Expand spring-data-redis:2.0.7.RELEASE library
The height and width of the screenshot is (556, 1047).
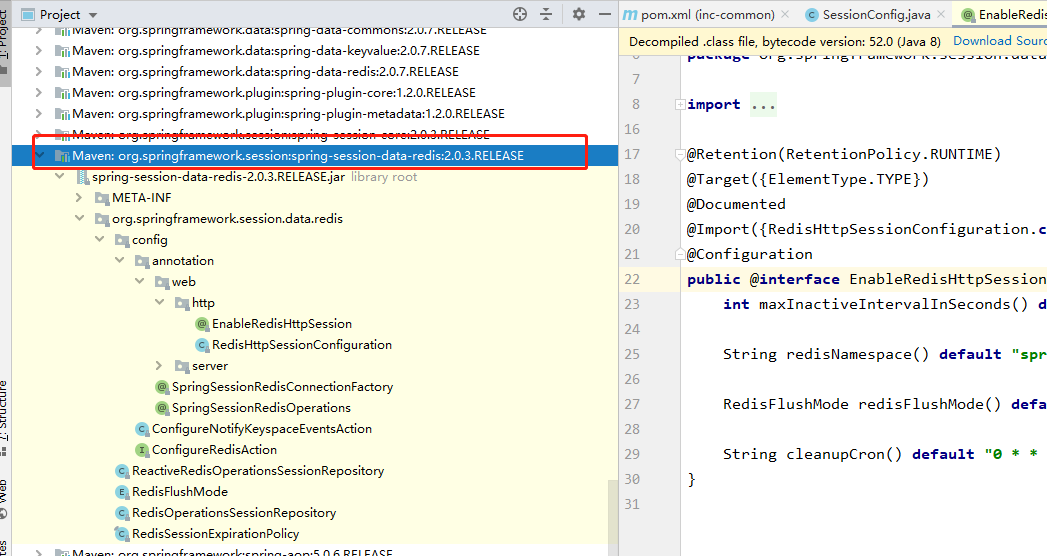(39, 71)
